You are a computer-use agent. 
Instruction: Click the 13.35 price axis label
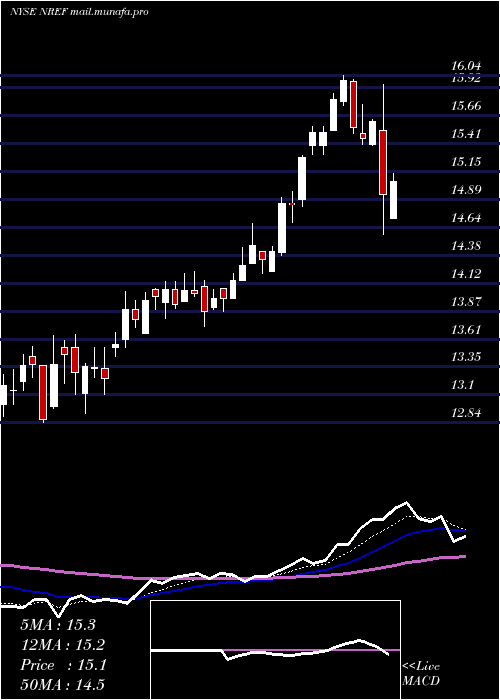click(466, 357)
